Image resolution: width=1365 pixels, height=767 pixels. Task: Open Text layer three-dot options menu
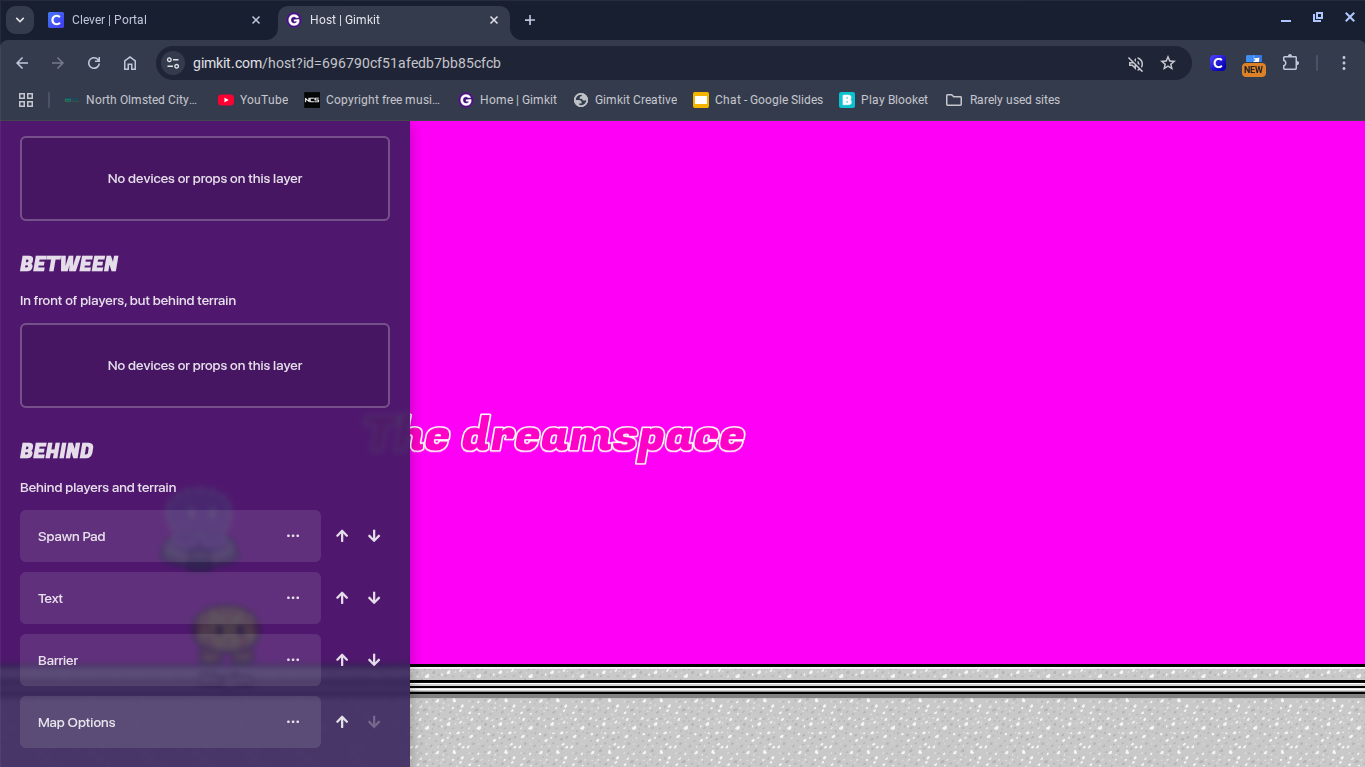click(293, 598)
